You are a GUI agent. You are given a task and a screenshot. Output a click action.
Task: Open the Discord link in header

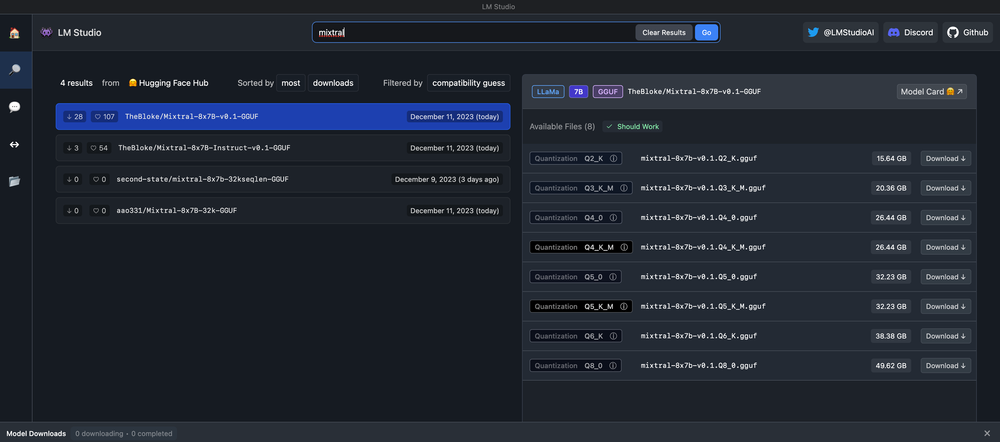910,33
